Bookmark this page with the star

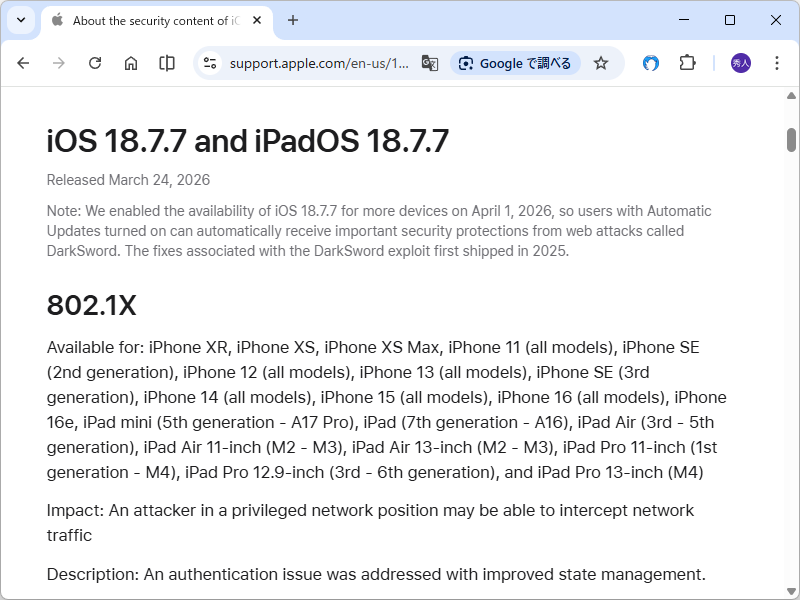pos(601,63)
